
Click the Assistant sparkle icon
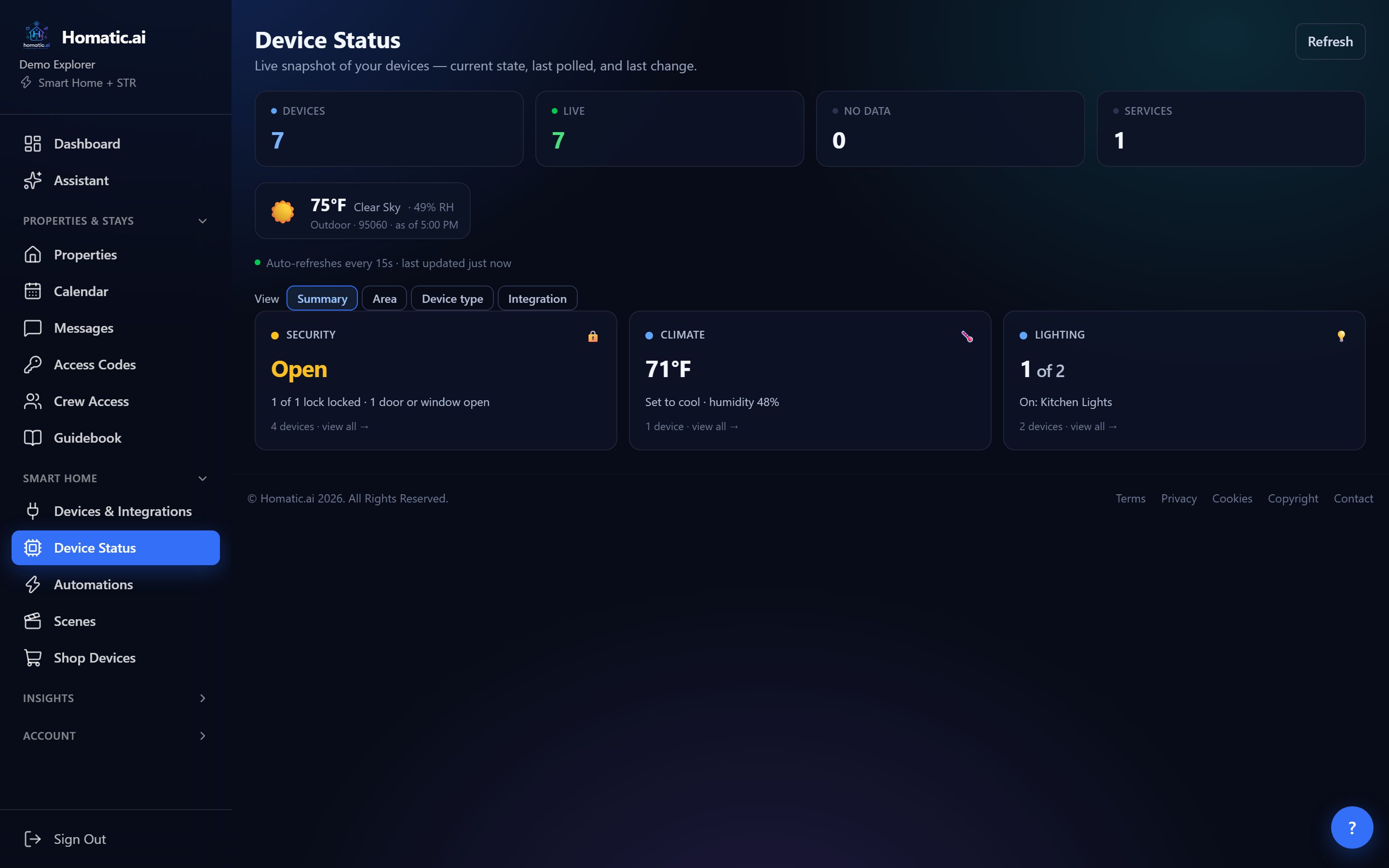(x=33, y=180)
